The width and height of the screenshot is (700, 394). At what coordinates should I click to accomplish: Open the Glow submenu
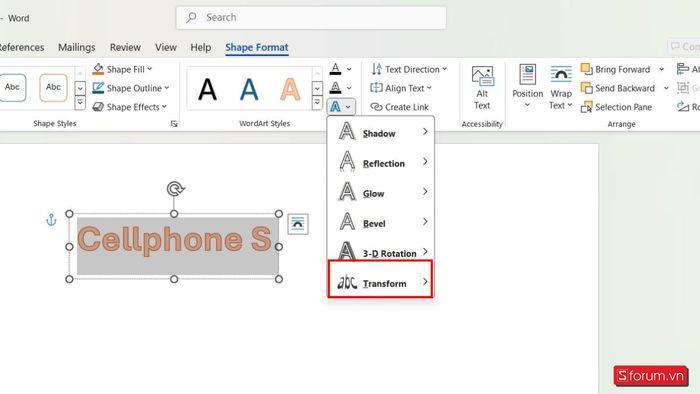tap(381, 192)
